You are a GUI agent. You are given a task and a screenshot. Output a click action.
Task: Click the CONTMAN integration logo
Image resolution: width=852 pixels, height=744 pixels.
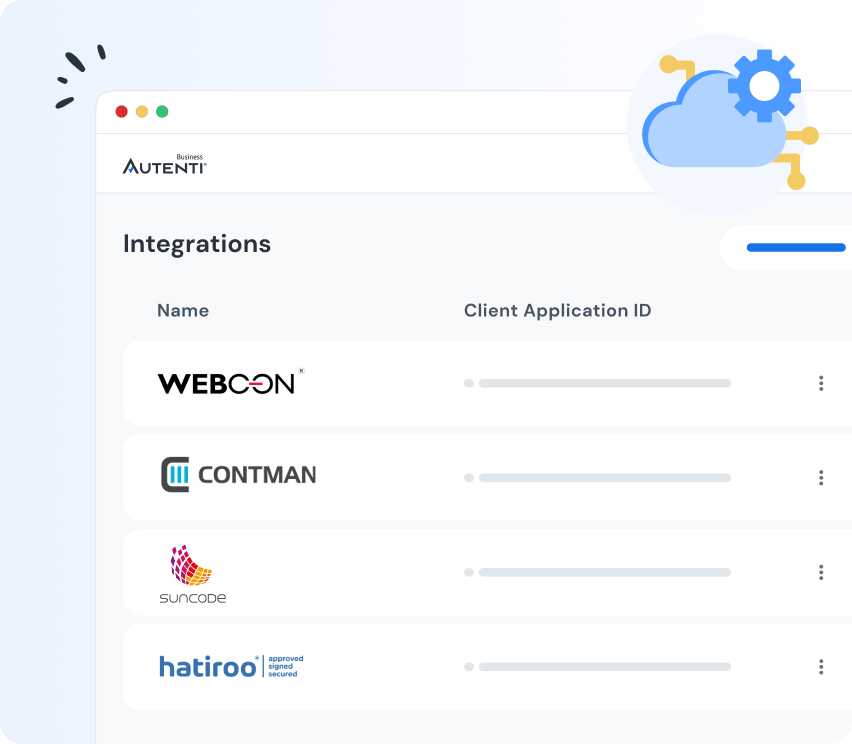[x=238, y=474]
